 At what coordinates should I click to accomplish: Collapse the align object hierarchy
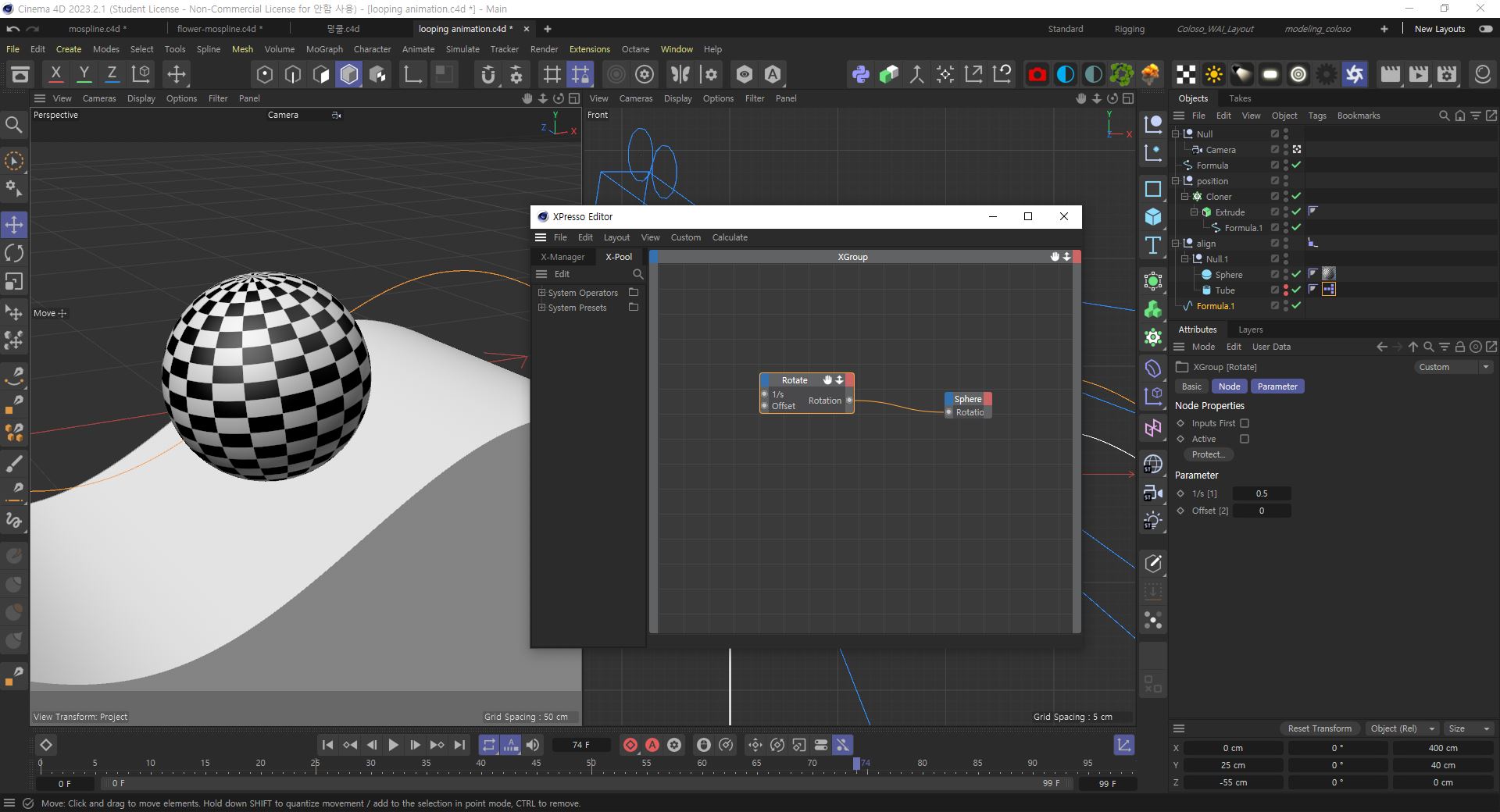point(1176,243)
